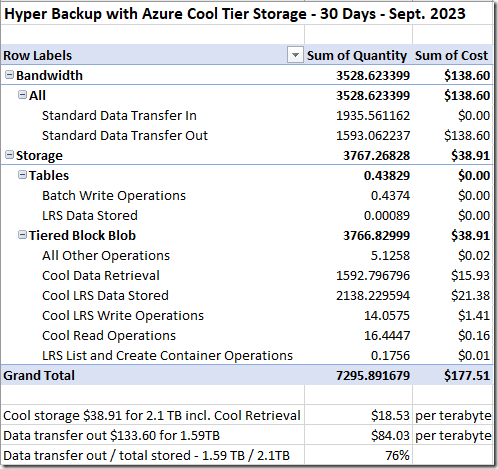Click the All row label
498x469 pixels.
(37, 95)
